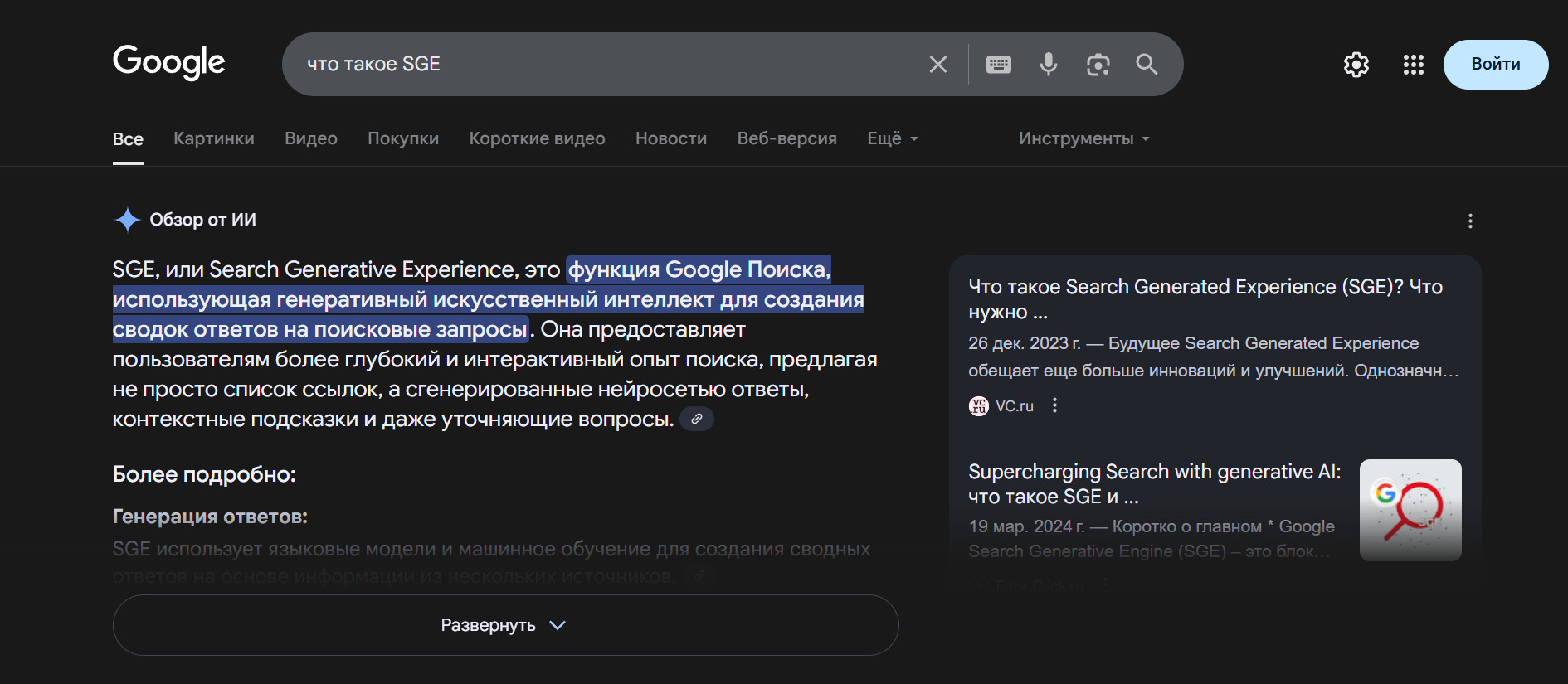
Task: Open the Покупки tab
Action: coord(403,138)
